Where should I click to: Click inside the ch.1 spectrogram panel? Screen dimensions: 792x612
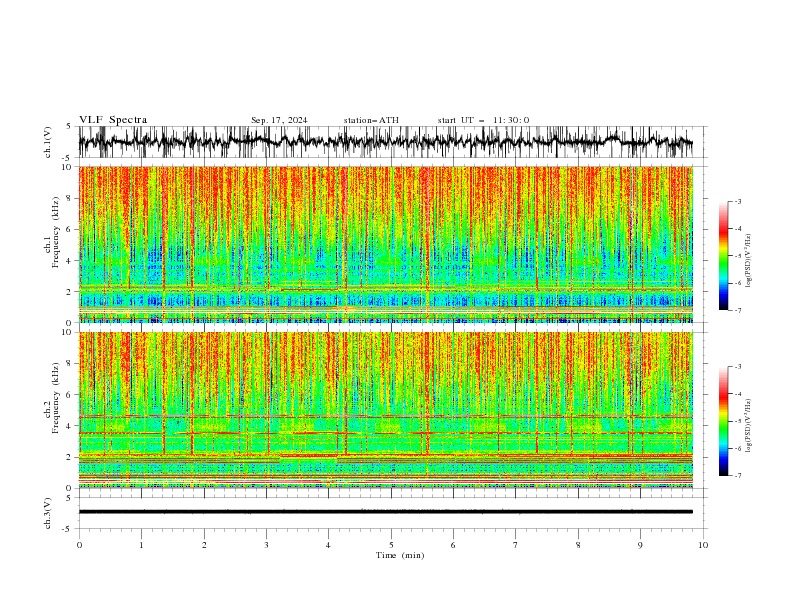[x=385, y=244]
